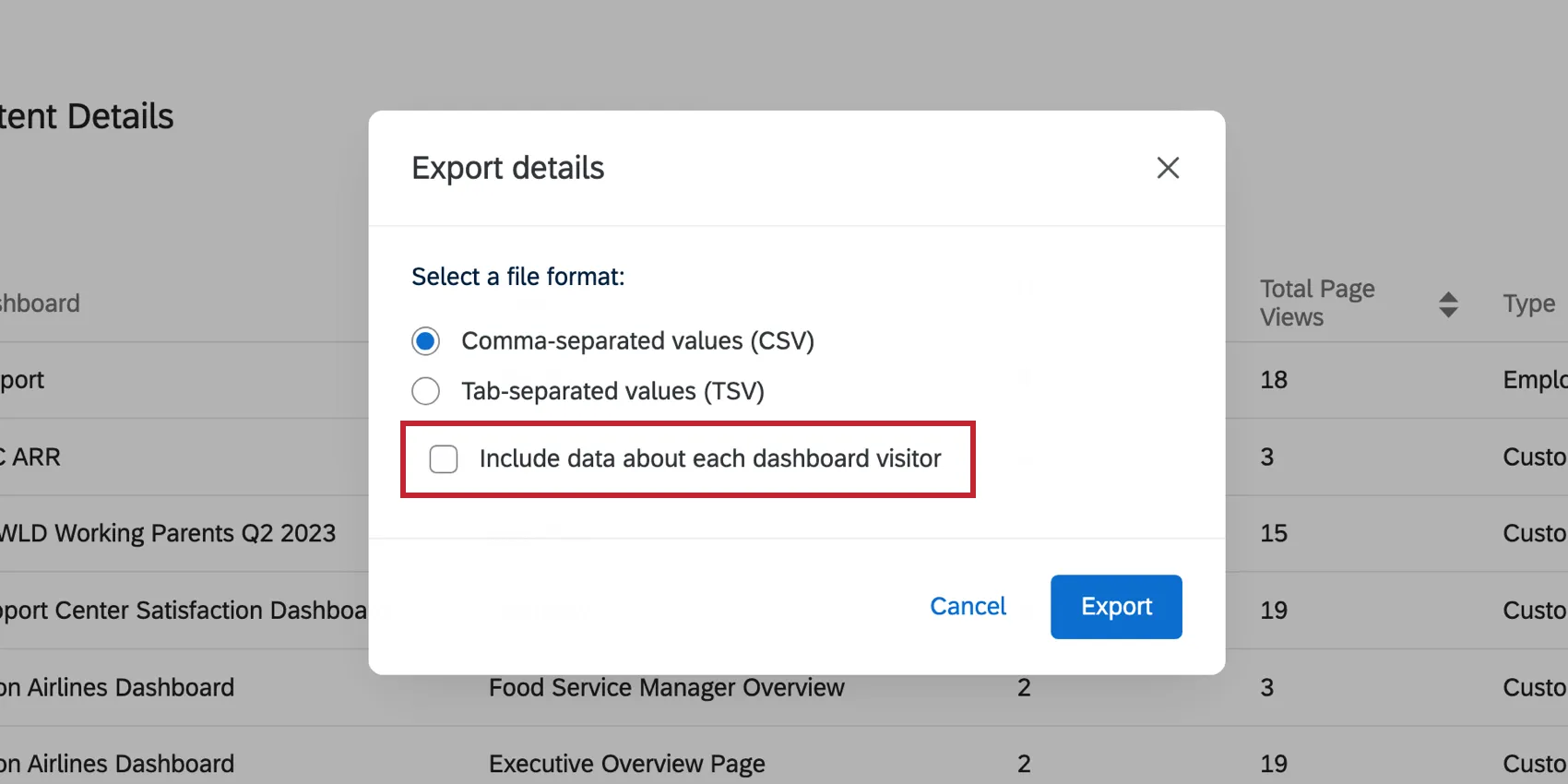Click the Select a file format label

517,277
